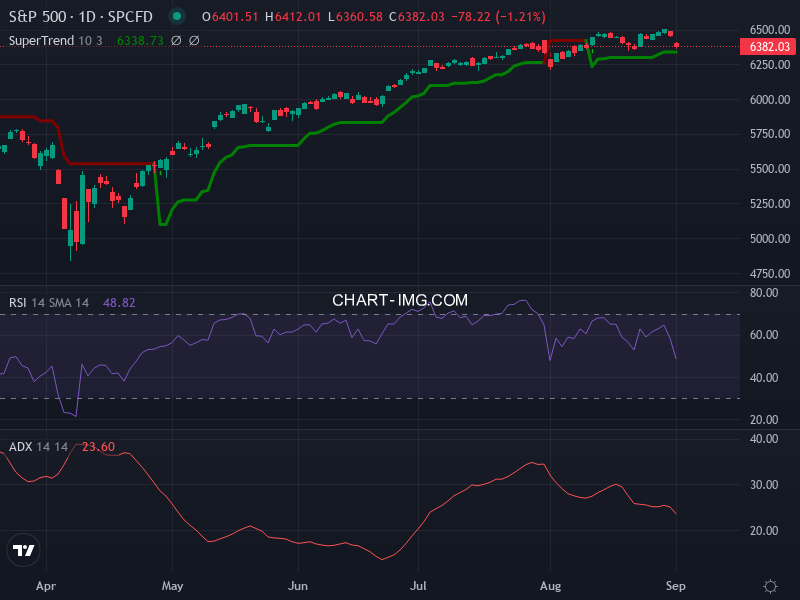Select the S&P 500 symbol title

(x=81, y=17)
